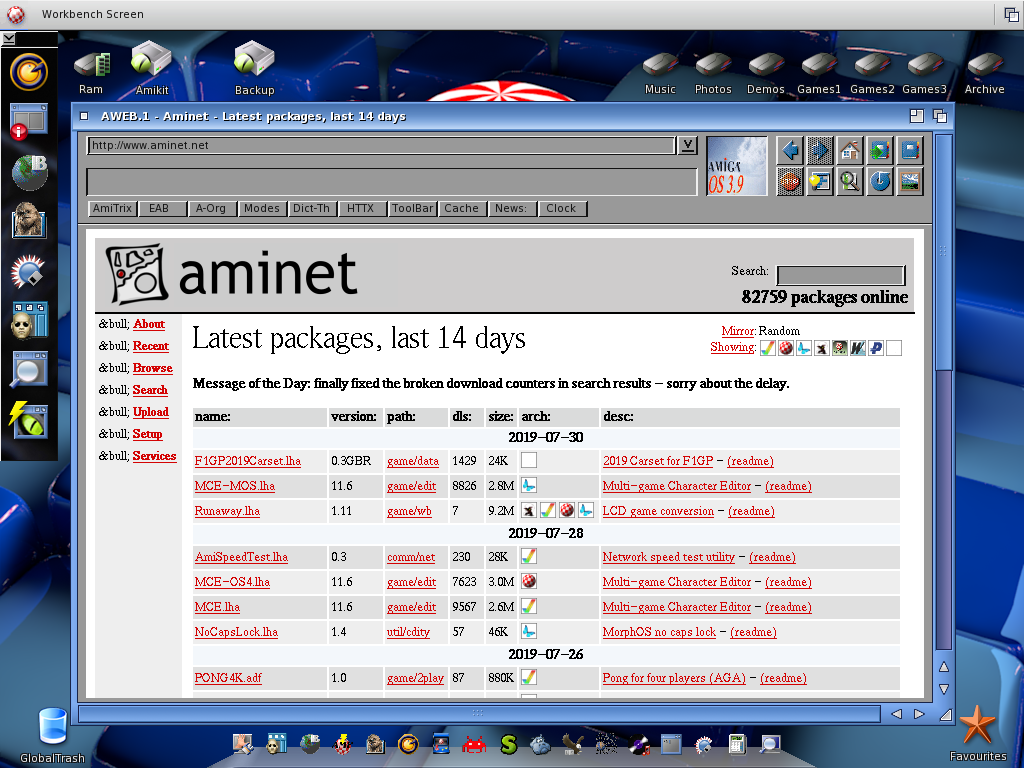Add page to hotlist notebook icon
The image size is (1024, 768).
pos(880,151)
